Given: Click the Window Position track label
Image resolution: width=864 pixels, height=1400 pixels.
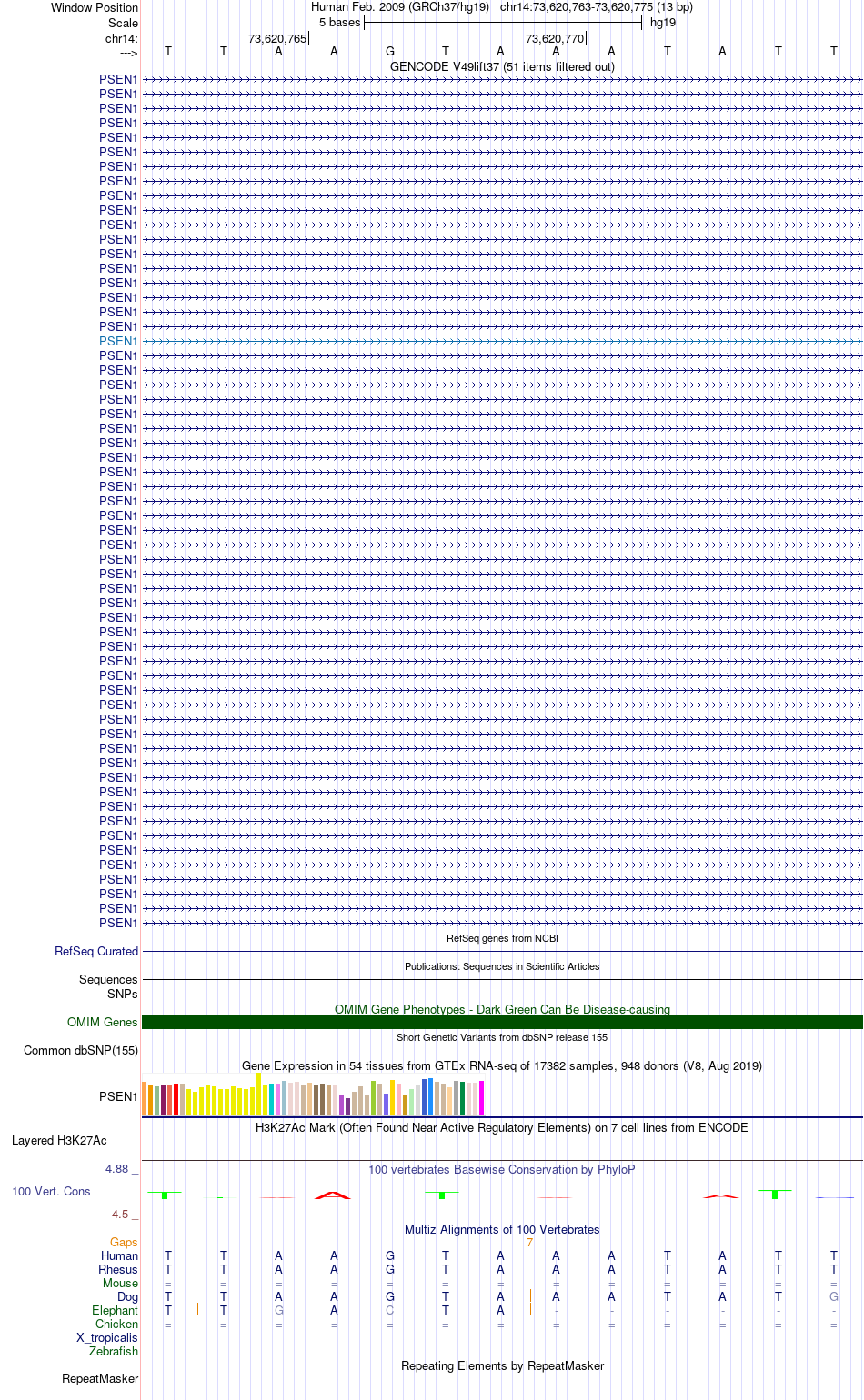Looking at the screenshot, I should click(x=95, y=8).
